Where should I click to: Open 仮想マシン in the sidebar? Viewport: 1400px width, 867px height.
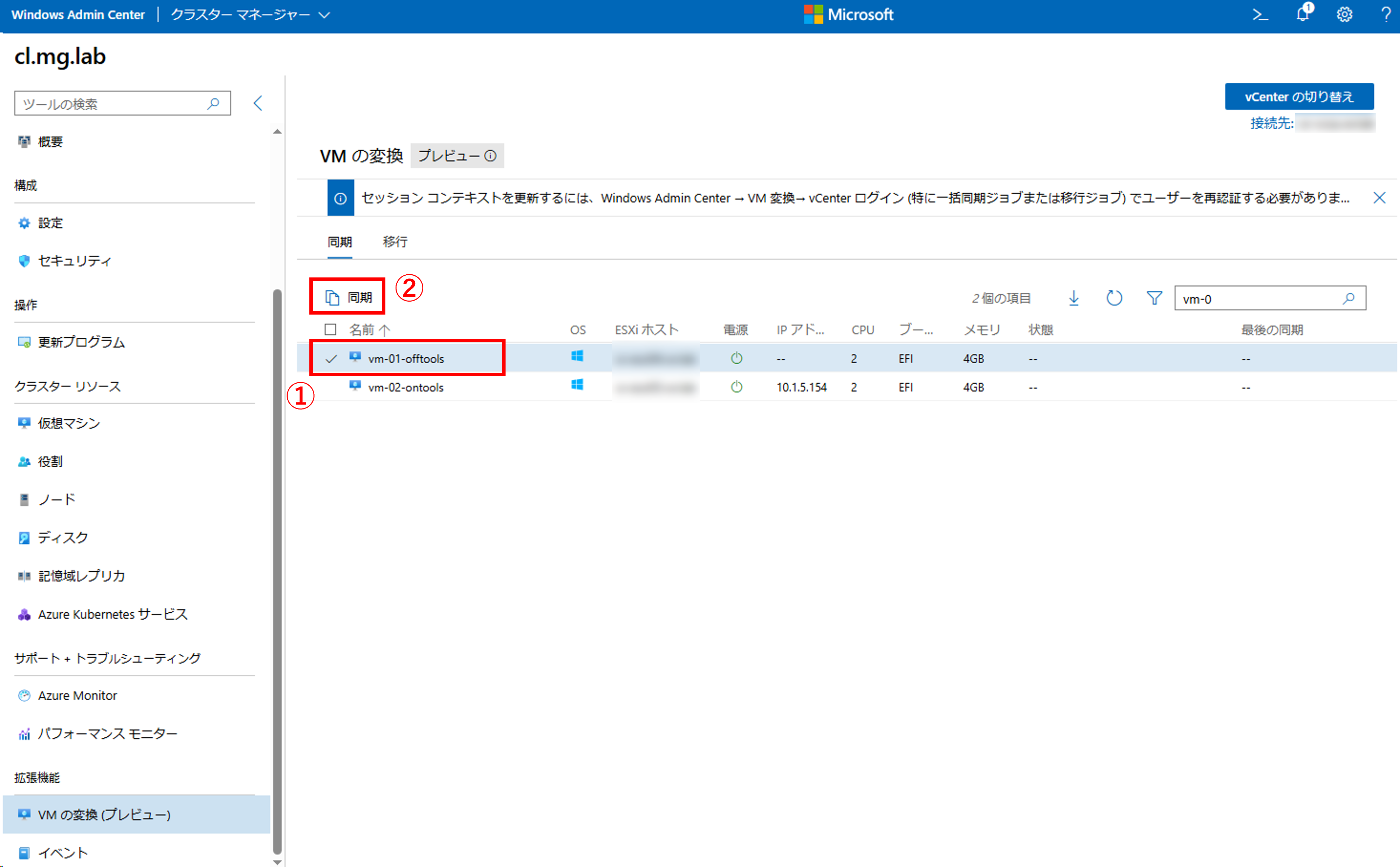pyautogui.click(x=69, y=423)
